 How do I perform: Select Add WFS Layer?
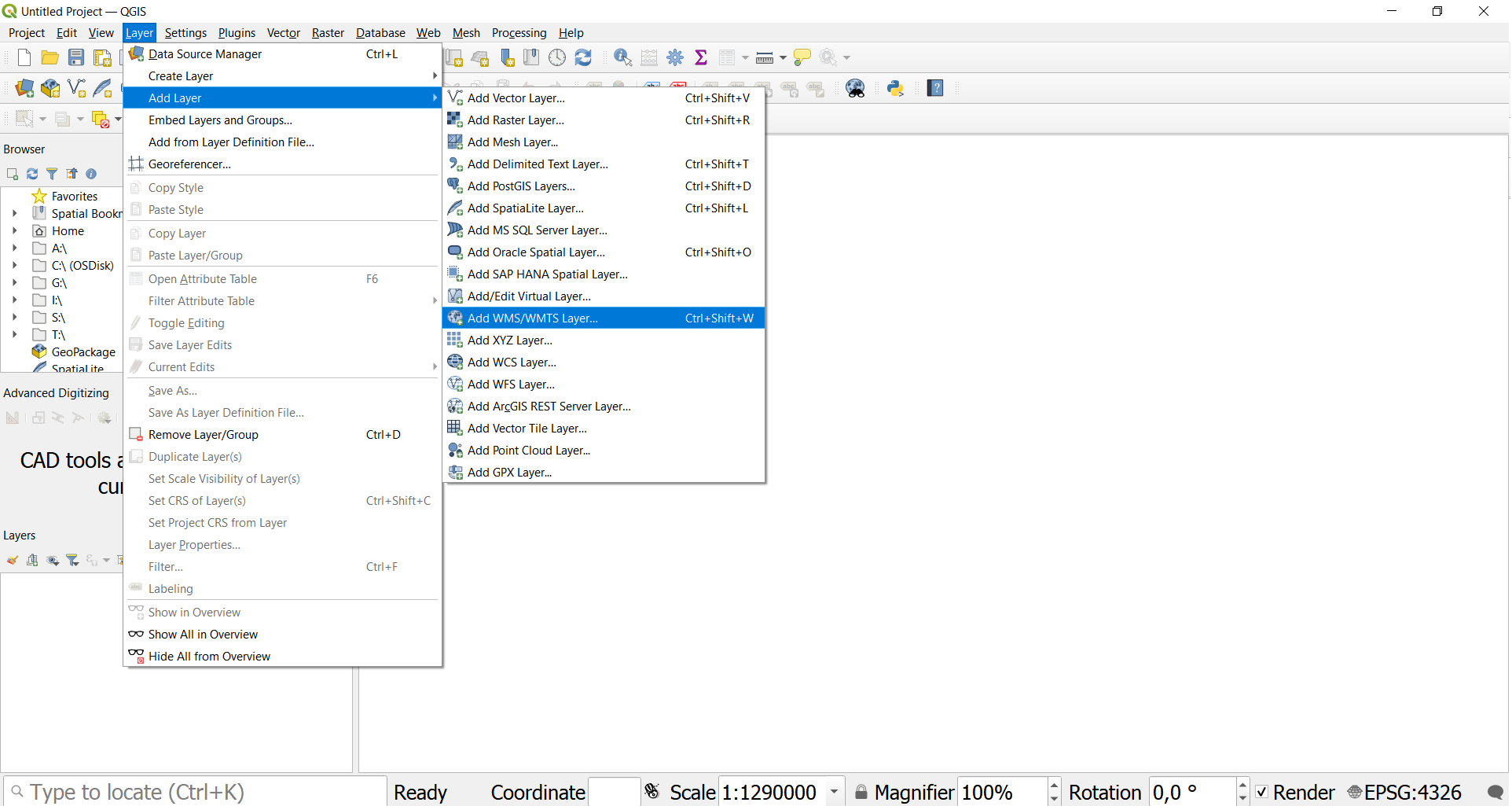[x=604, y=384]
